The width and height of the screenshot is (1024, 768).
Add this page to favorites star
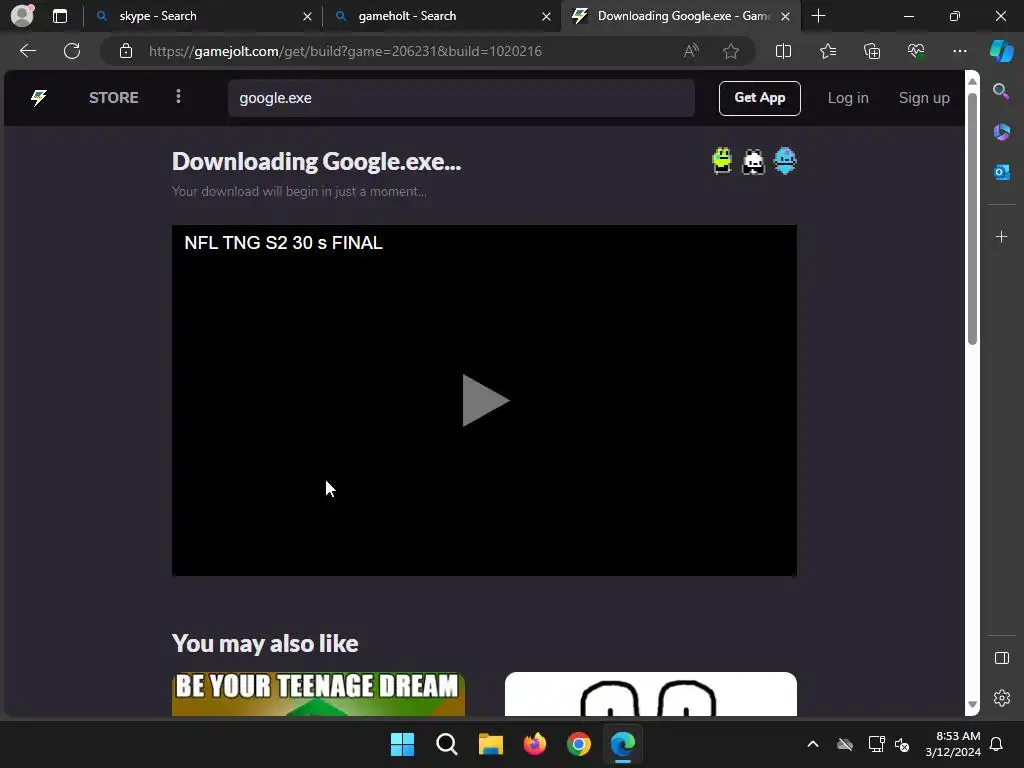coord(731,51)
